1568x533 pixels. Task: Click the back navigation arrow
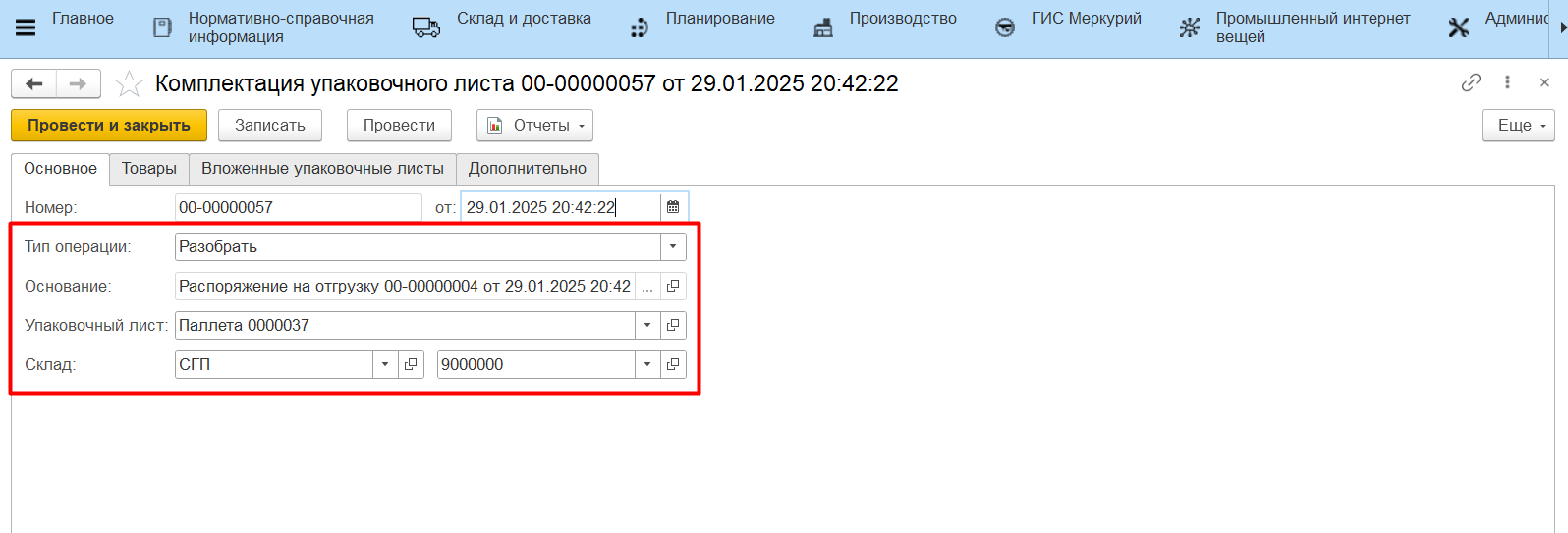point(34,84)
